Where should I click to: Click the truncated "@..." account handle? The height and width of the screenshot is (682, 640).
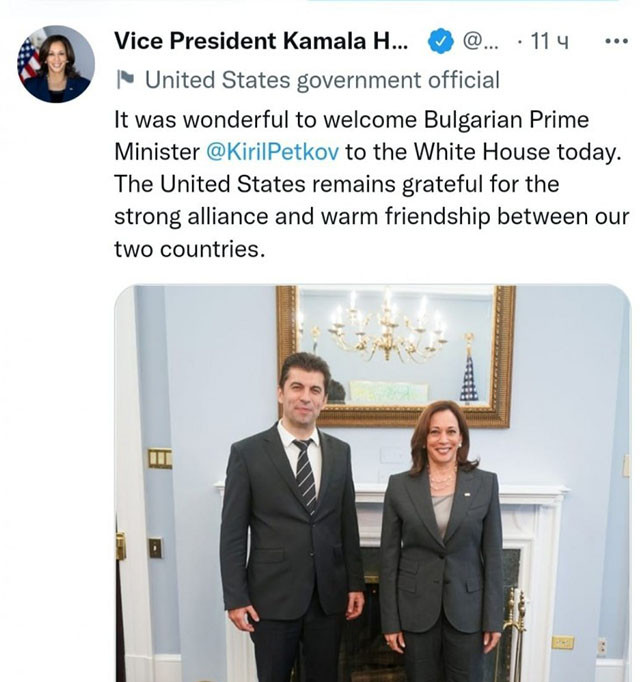[480, 42]
